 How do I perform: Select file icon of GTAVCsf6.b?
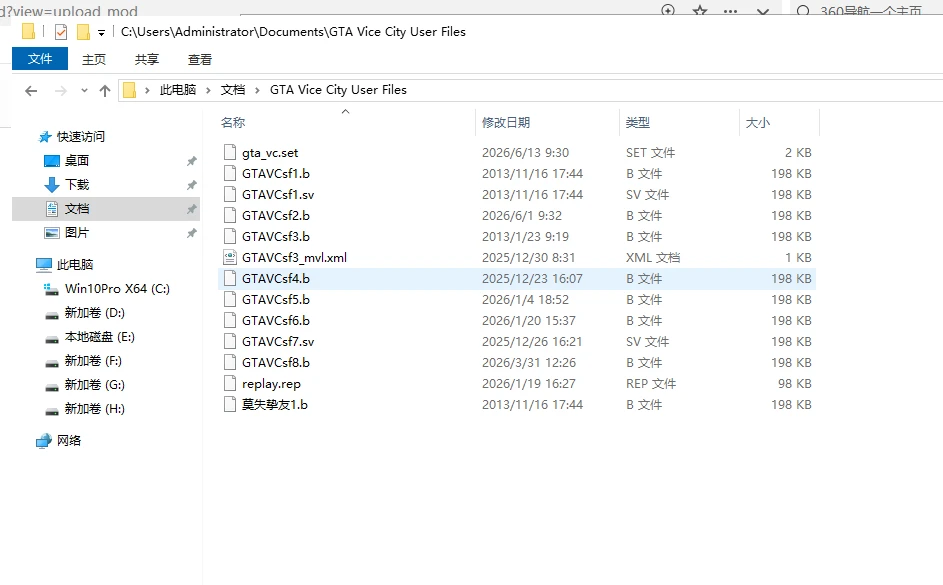pyautogui.click(x=230, y=320)
